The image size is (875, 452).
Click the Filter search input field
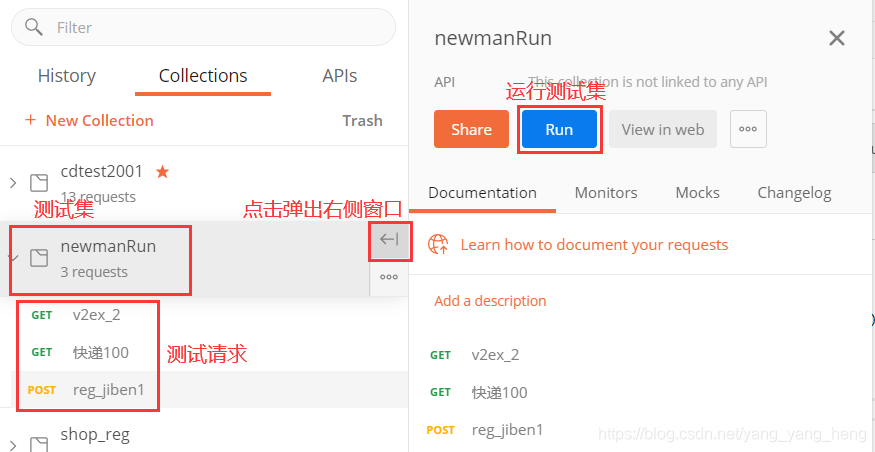point(203,27)
